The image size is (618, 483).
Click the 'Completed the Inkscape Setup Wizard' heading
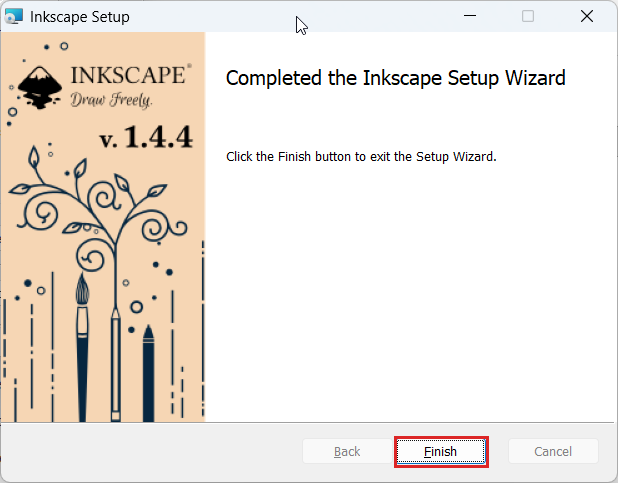coord(395,78)
